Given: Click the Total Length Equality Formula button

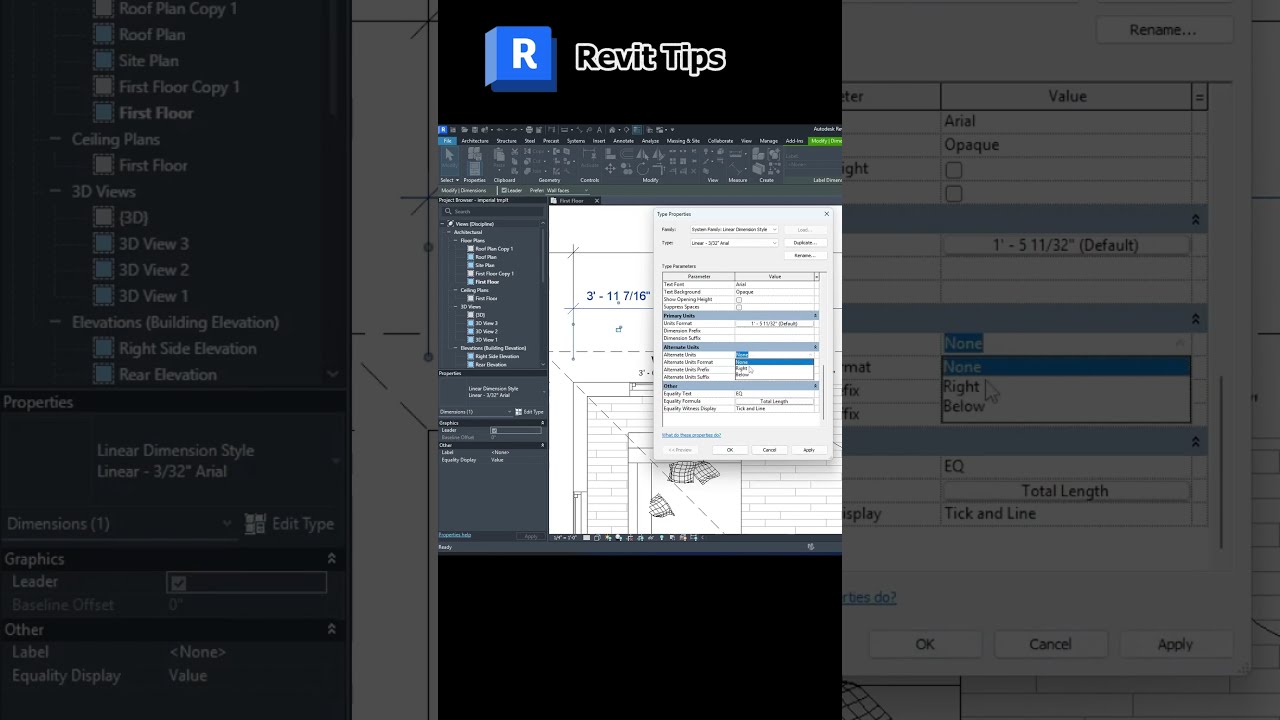Looking at the screenshot, I should 774,401.
